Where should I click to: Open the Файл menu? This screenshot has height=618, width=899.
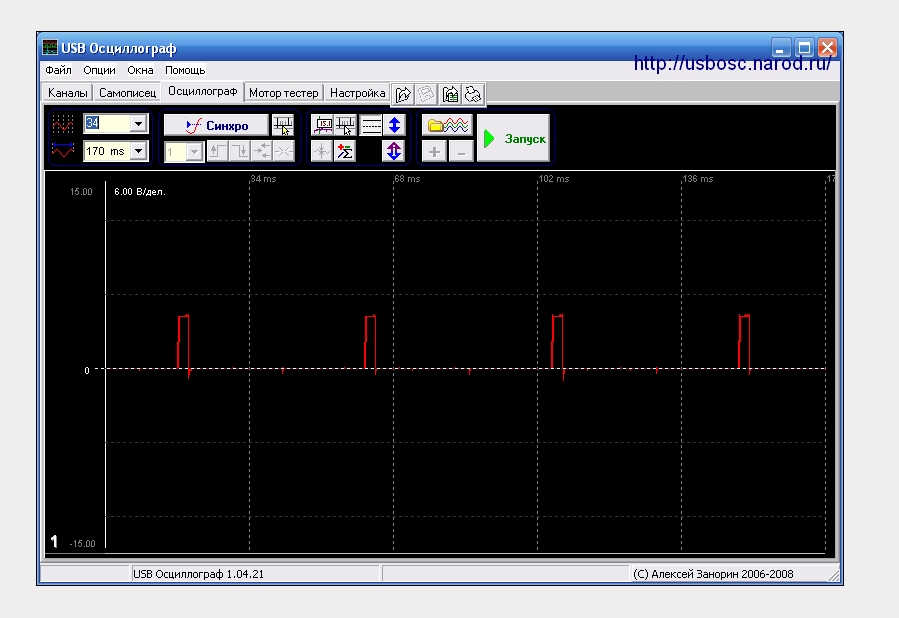tap(58, 70)
